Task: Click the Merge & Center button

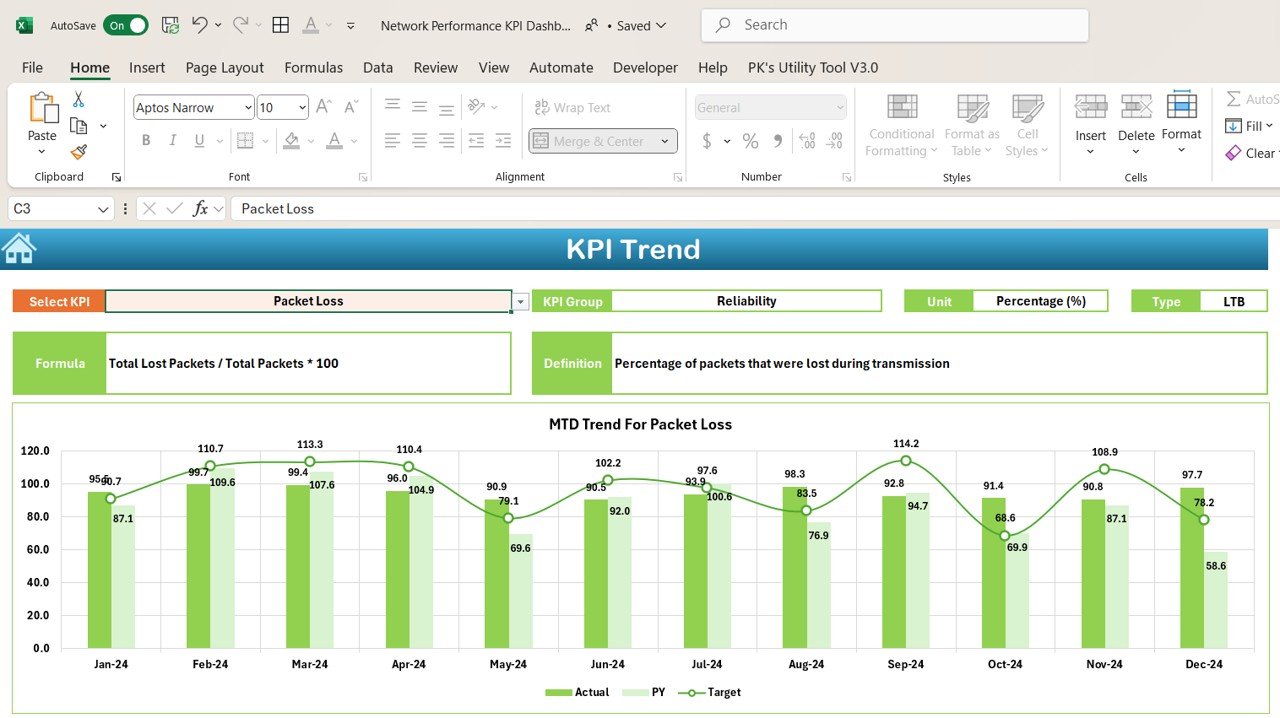Action: coord(603,141)
